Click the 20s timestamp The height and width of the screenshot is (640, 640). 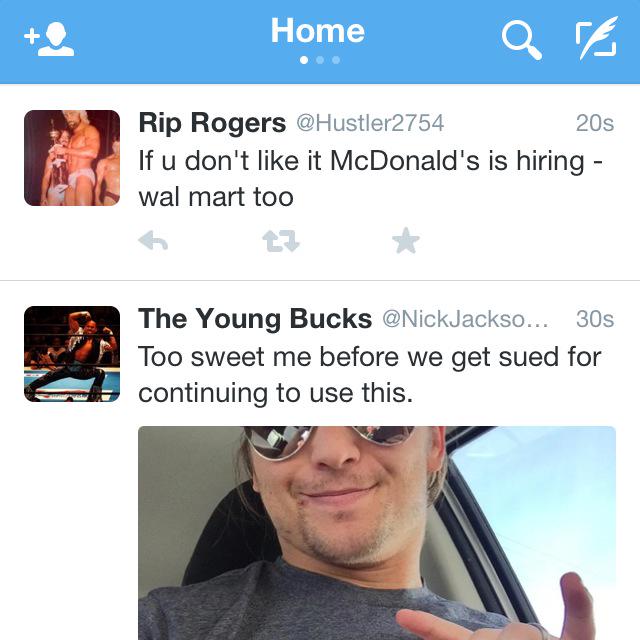click(594, 123)
